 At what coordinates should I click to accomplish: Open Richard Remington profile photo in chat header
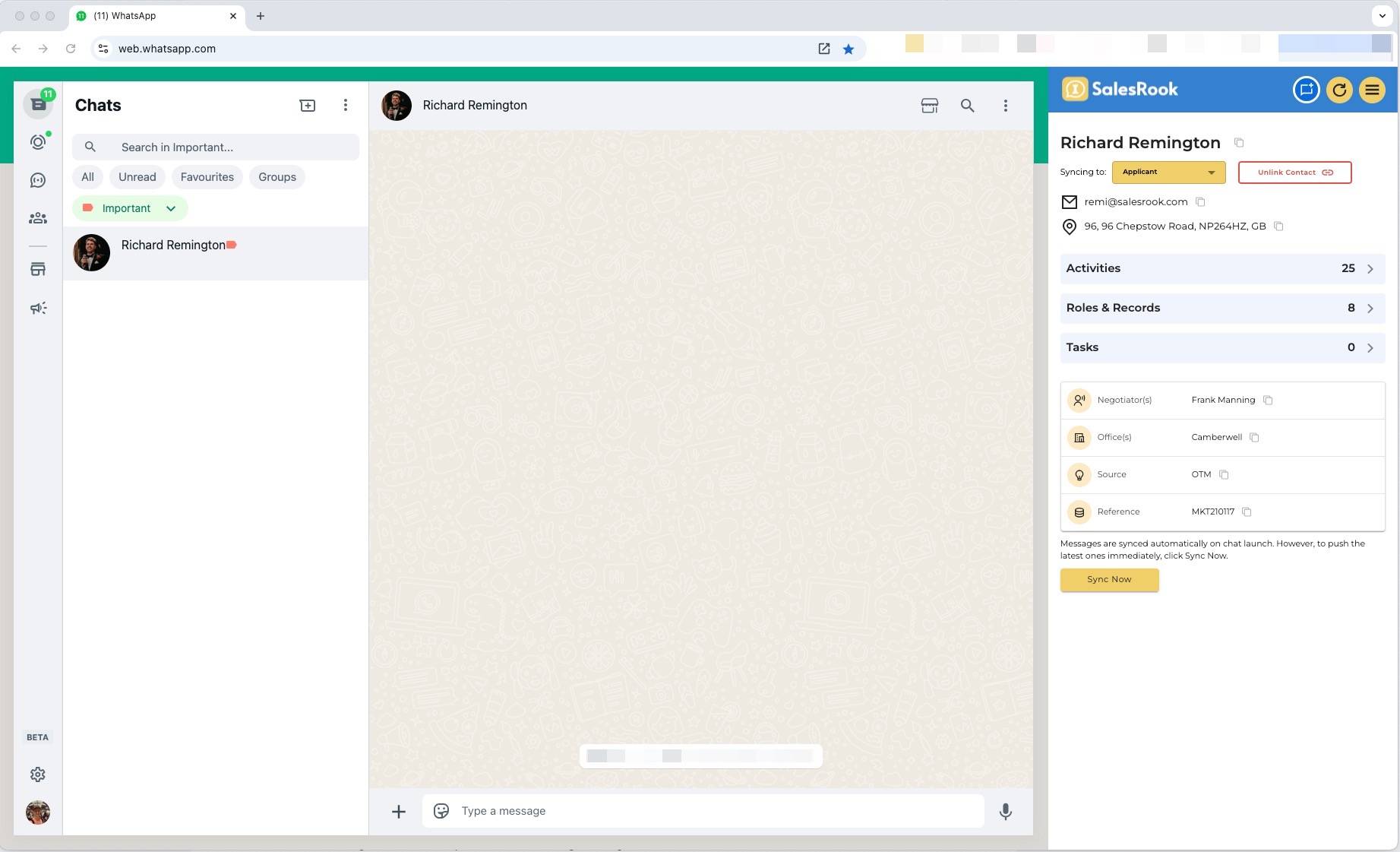[397, 106]
